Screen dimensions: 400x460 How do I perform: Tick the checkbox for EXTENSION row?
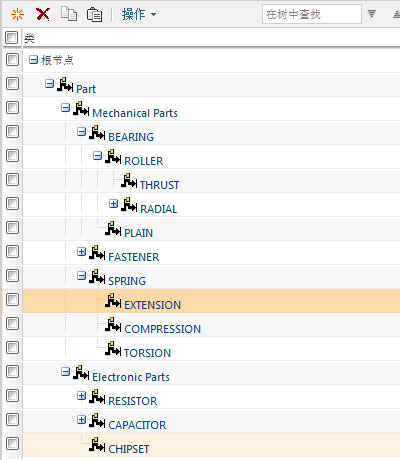click(12, 299)
